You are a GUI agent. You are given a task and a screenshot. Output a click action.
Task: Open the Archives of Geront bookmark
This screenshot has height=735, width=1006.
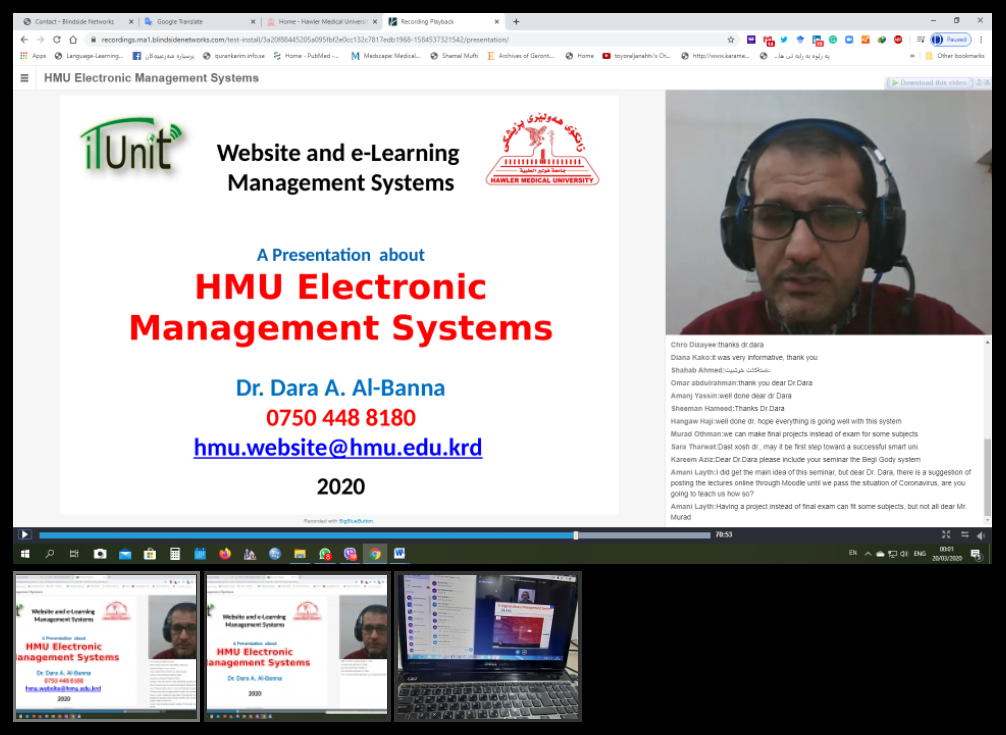point(520,56)
